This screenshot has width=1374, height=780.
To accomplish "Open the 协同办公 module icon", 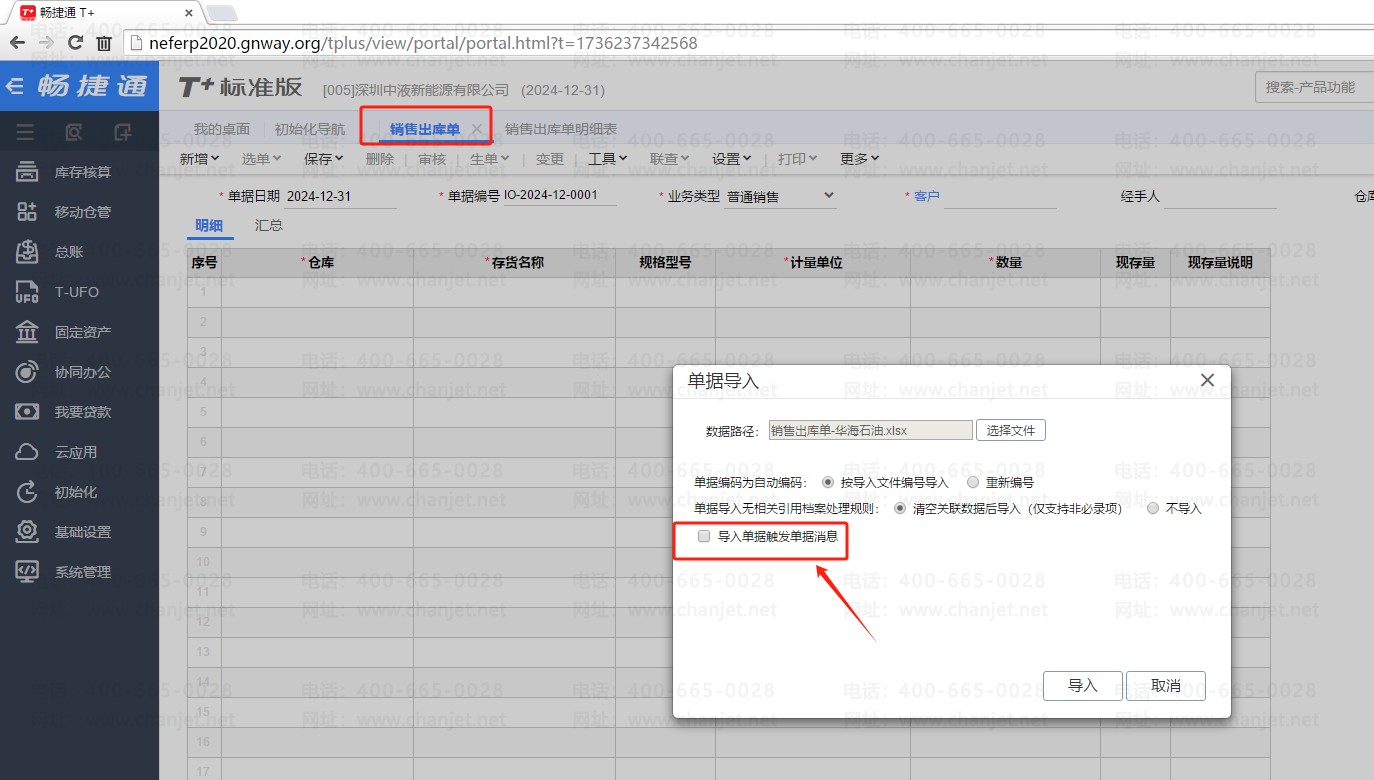I will (x=27, y=372).
